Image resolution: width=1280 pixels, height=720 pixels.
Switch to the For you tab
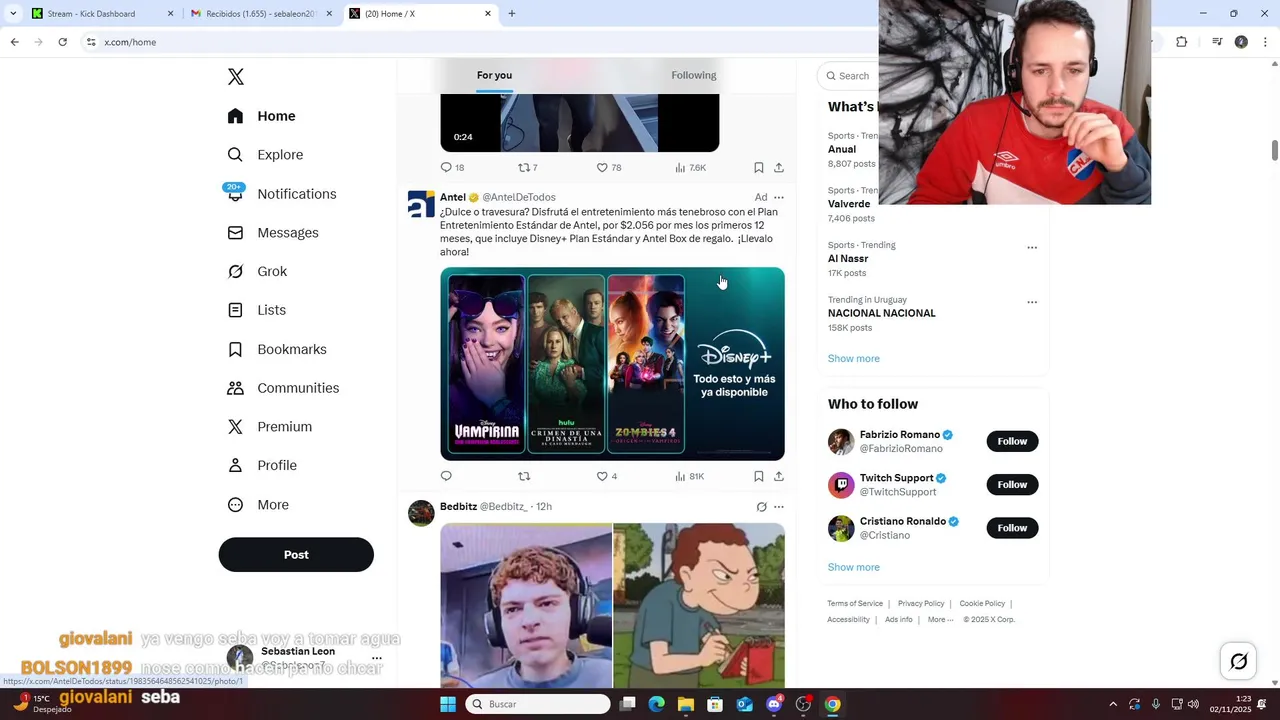tap(494, 75)
